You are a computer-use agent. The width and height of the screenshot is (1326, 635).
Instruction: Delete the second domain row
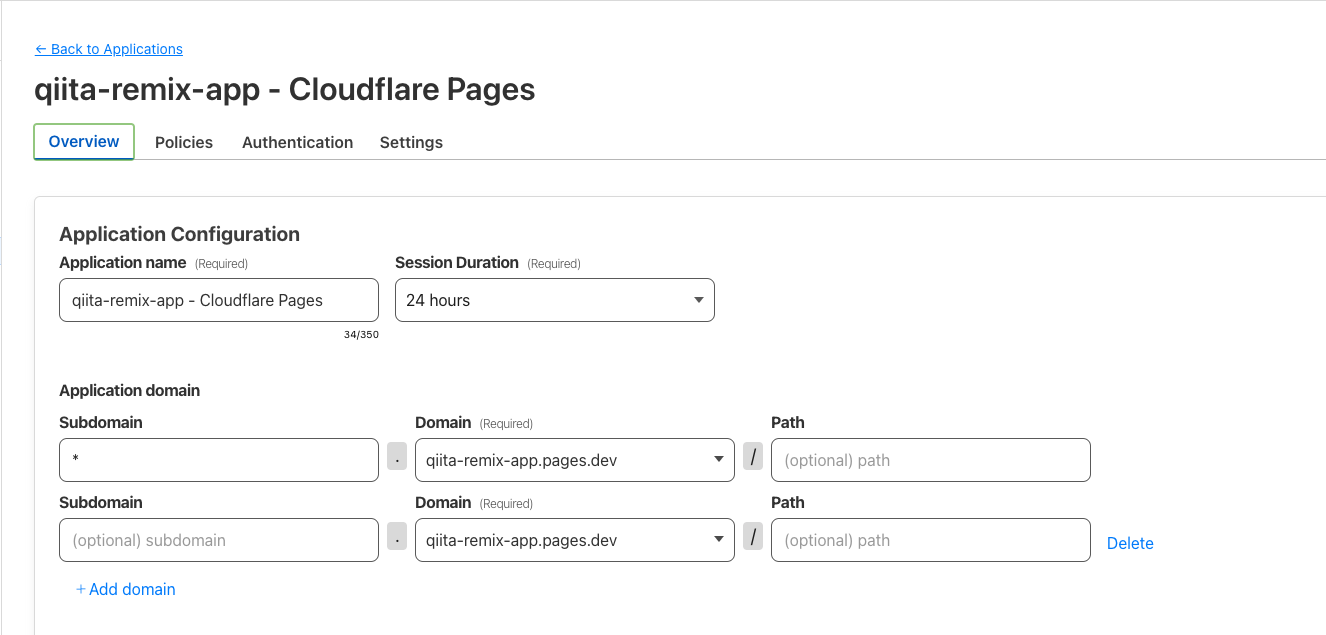[x=1130, y=543]
